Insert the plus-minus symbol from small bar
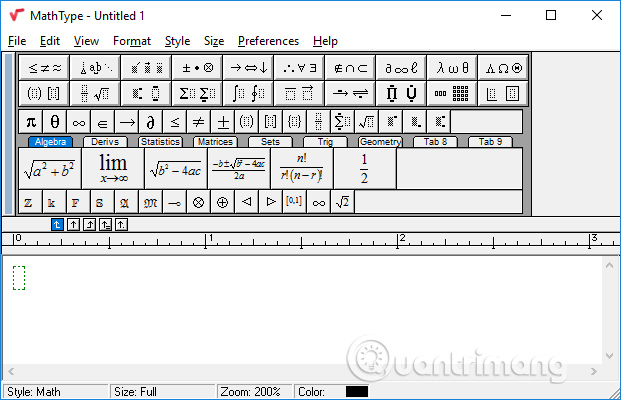 (x=223, y=122)
